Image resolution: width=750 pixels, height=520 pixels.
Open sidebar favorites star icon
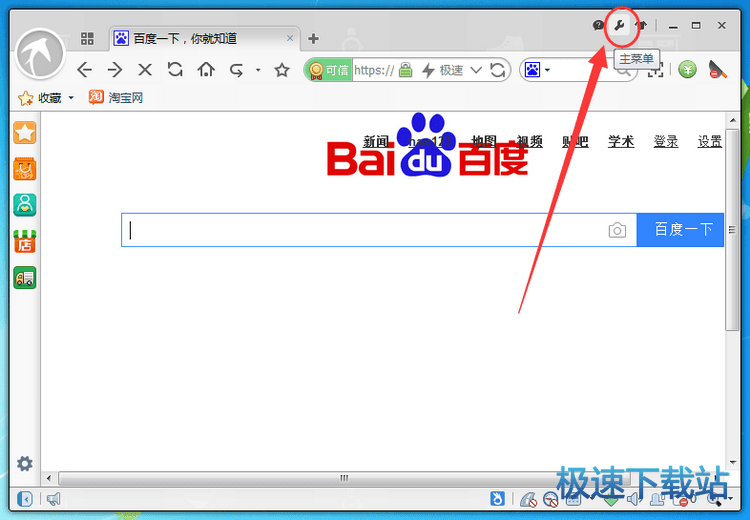tap(25, 133)
